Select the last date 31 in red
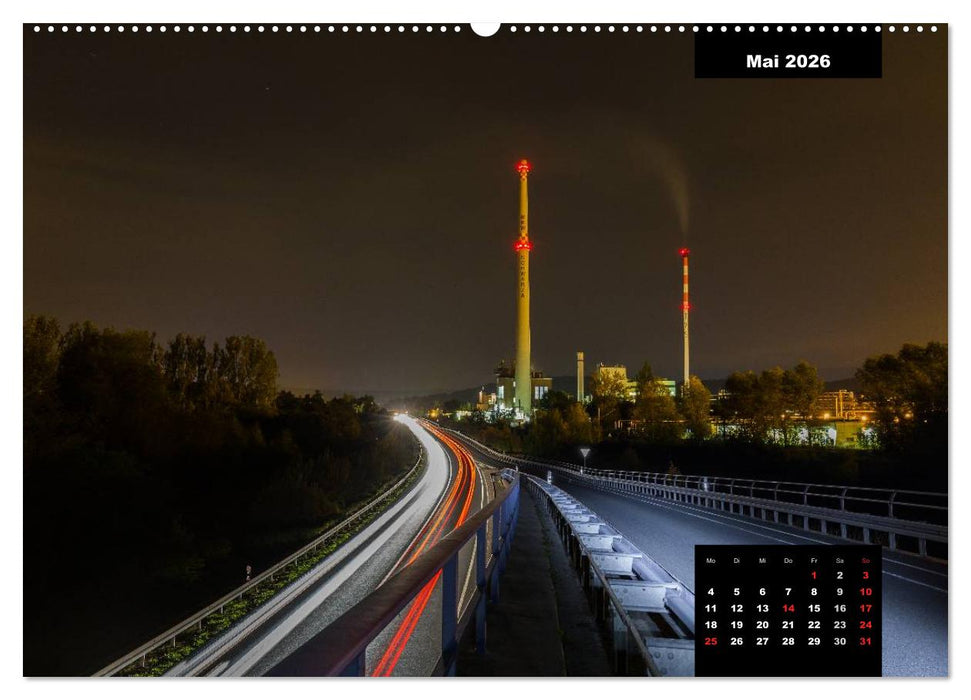Image resolution: width=971 pixels, height=700 pixels. tap(866, 639)
